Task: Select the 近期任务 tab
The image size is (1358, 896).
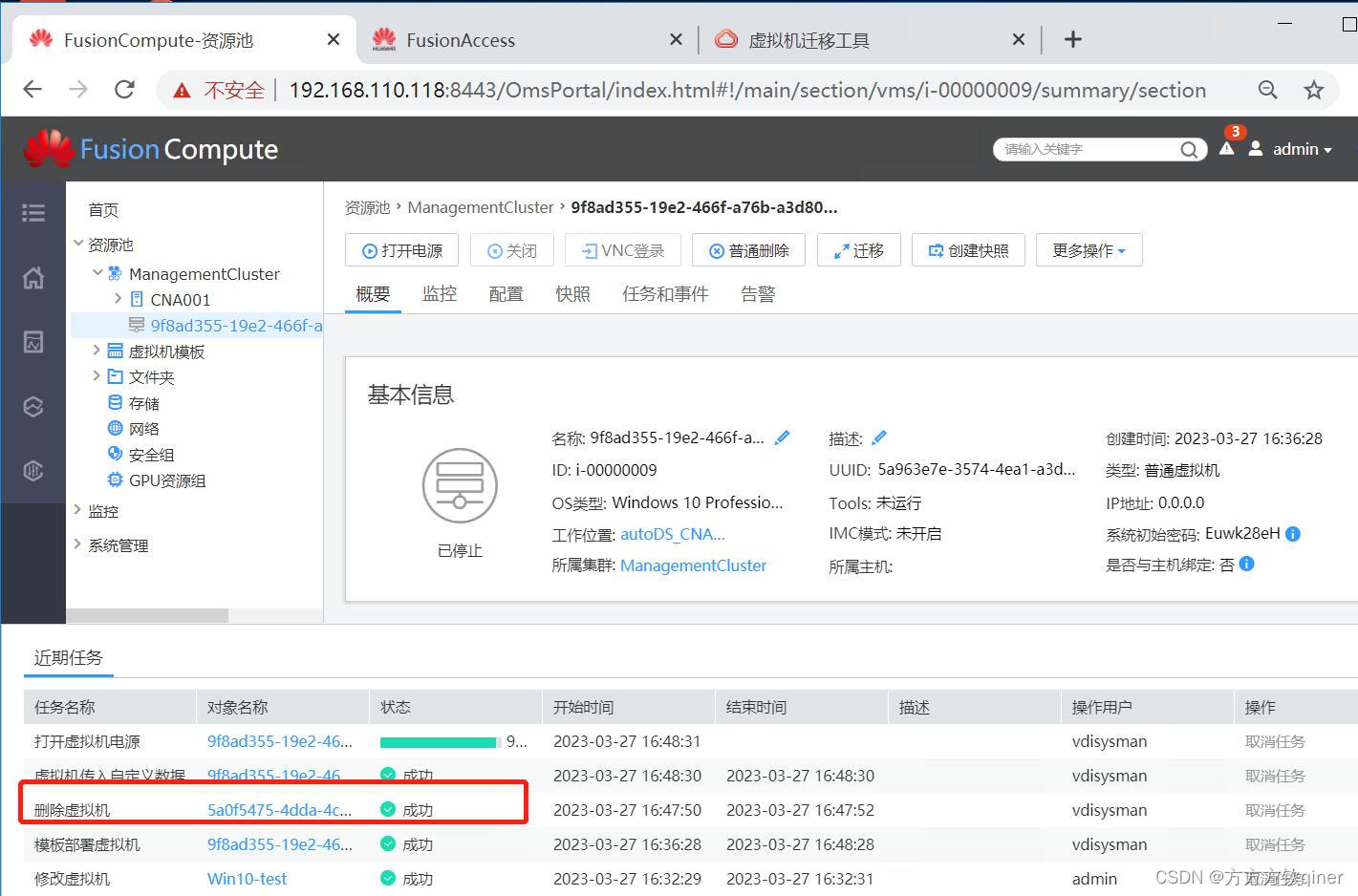Action: click(x=68, y=657)
